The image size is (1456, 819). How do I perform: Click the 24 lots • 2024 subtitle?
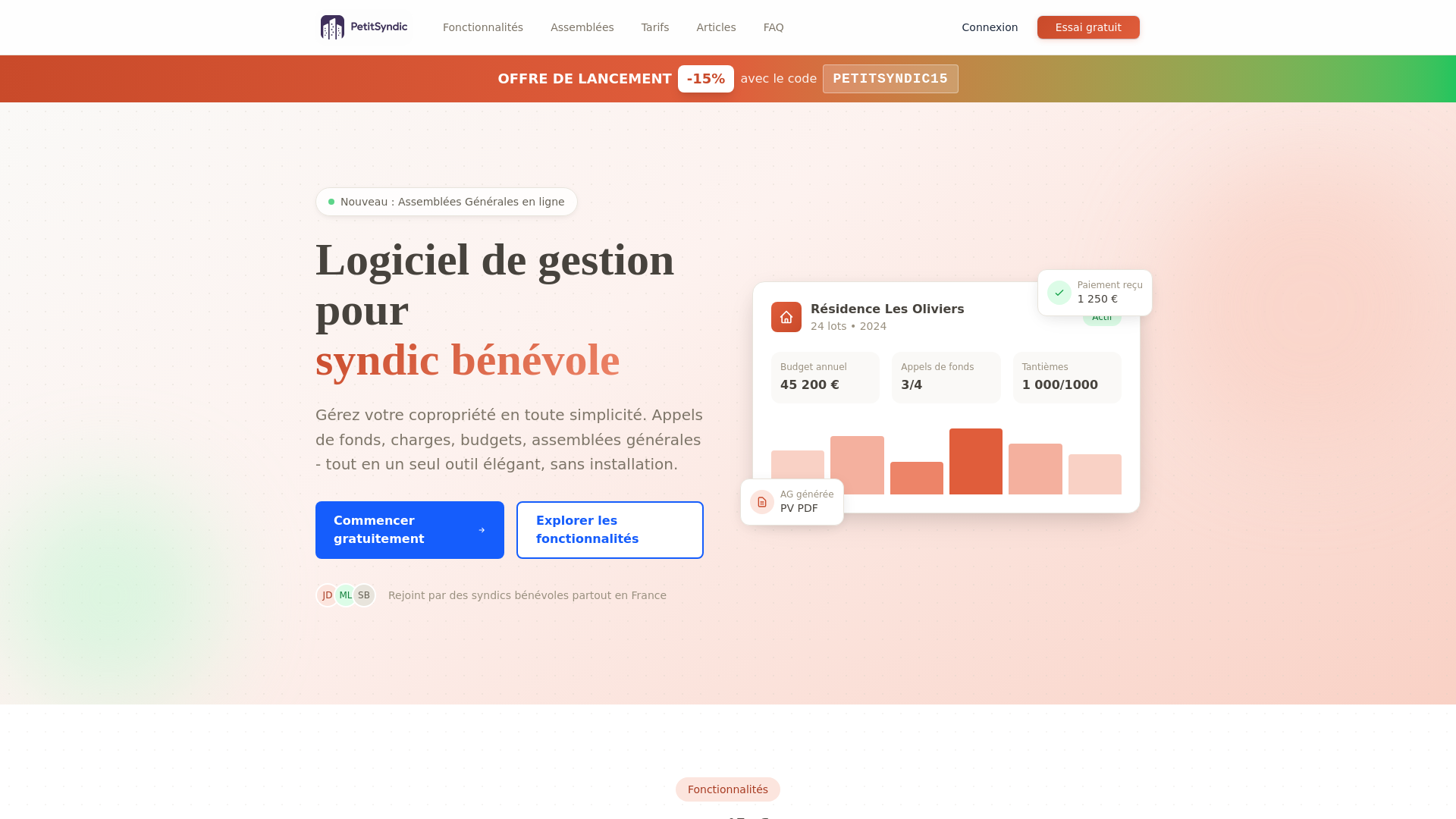pos(849,326)
